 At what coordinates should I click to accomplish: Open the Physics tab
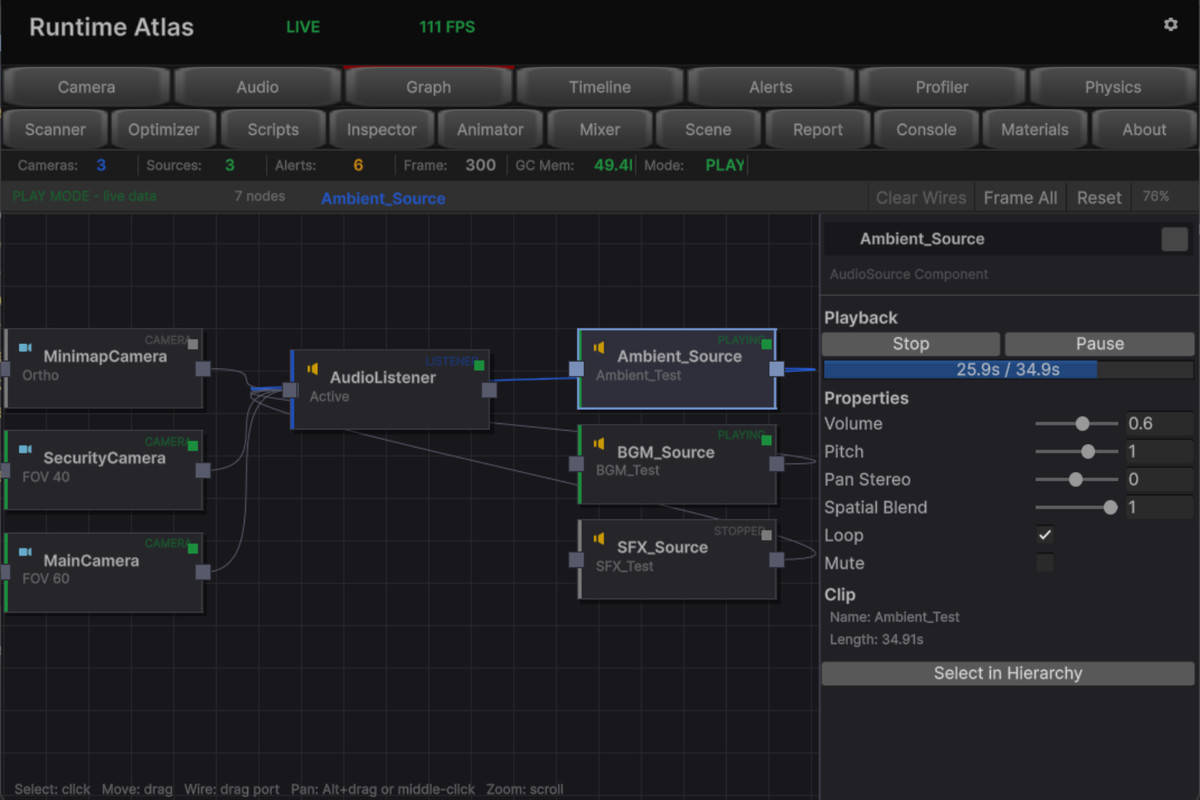tap(1113, 87)
